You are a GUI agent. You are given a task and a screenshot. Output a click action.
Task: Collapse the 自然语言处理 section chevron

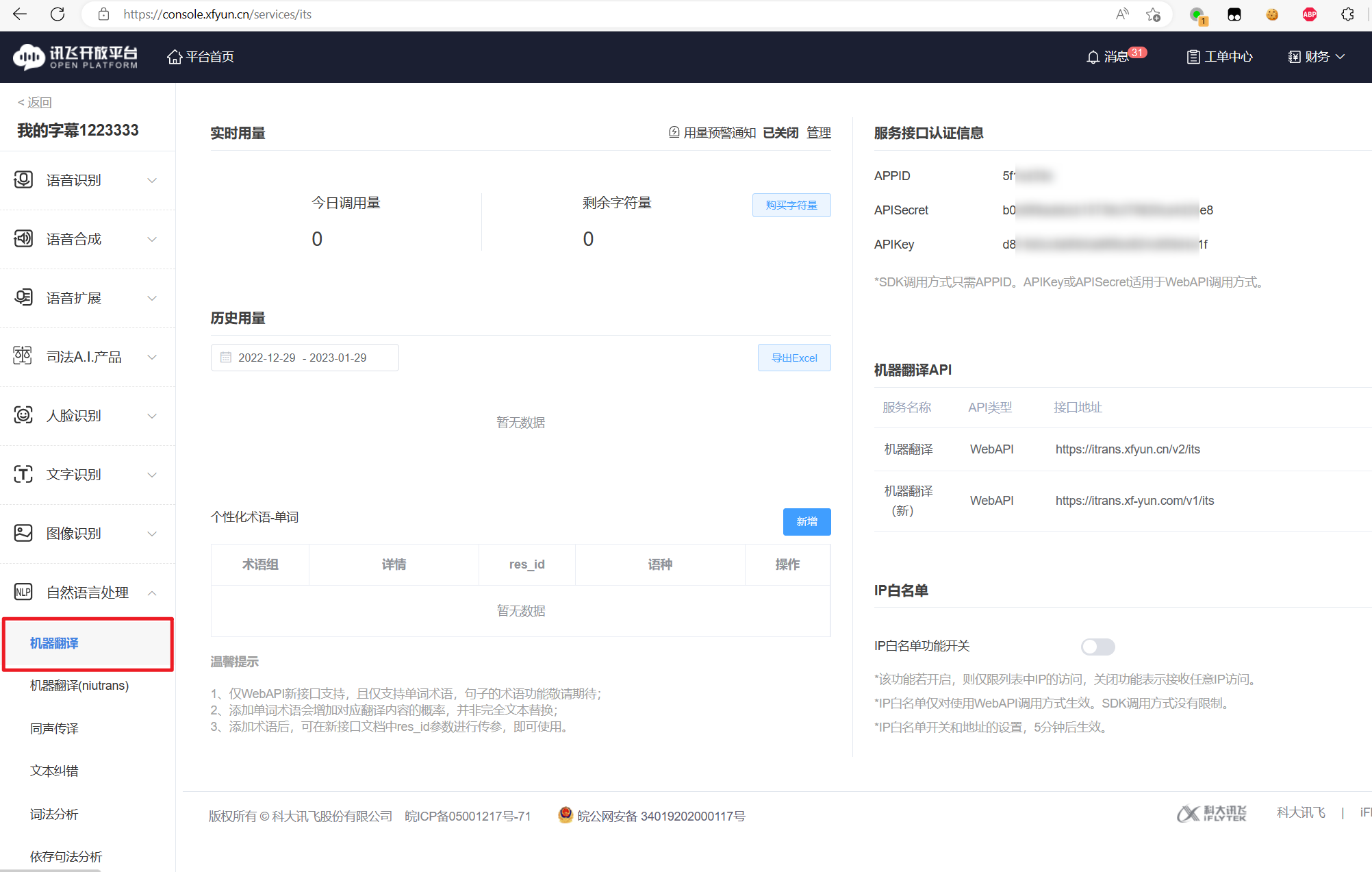(x=152, y=593)
